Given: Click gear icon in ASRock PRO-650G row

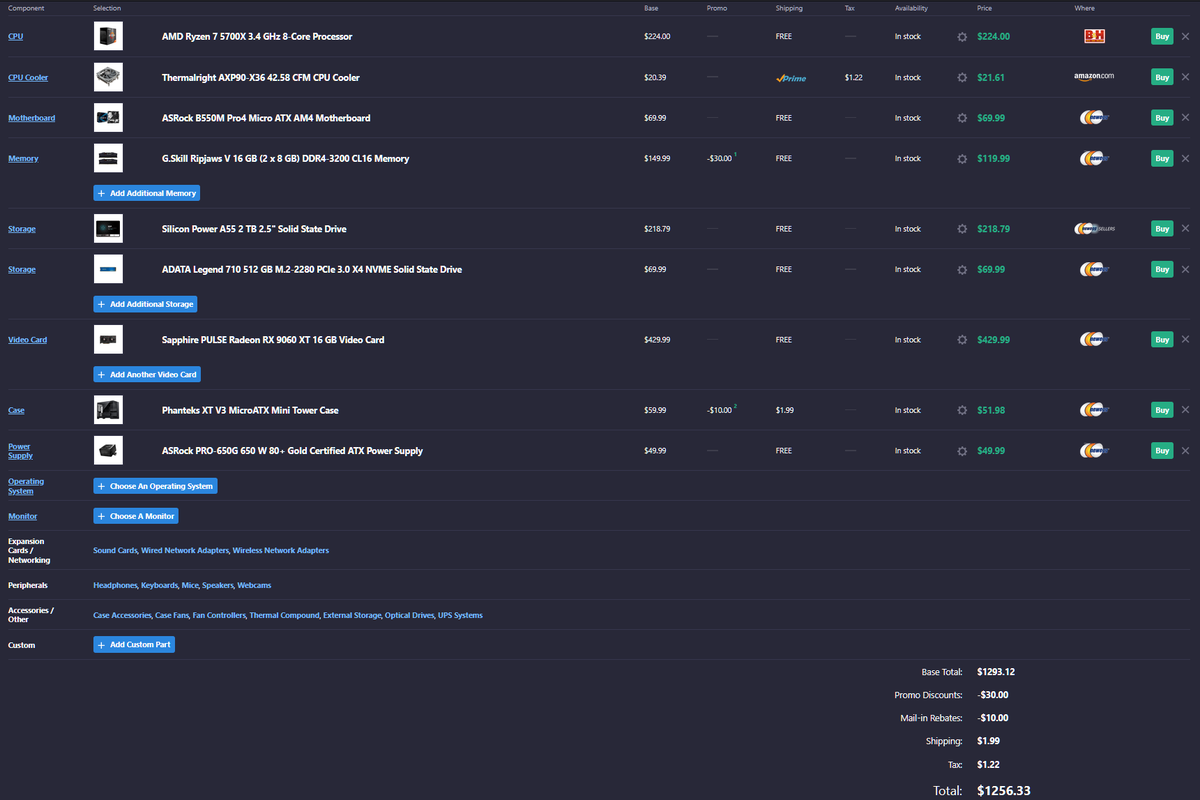Looking at the screenshot, I should click(962, 451).
